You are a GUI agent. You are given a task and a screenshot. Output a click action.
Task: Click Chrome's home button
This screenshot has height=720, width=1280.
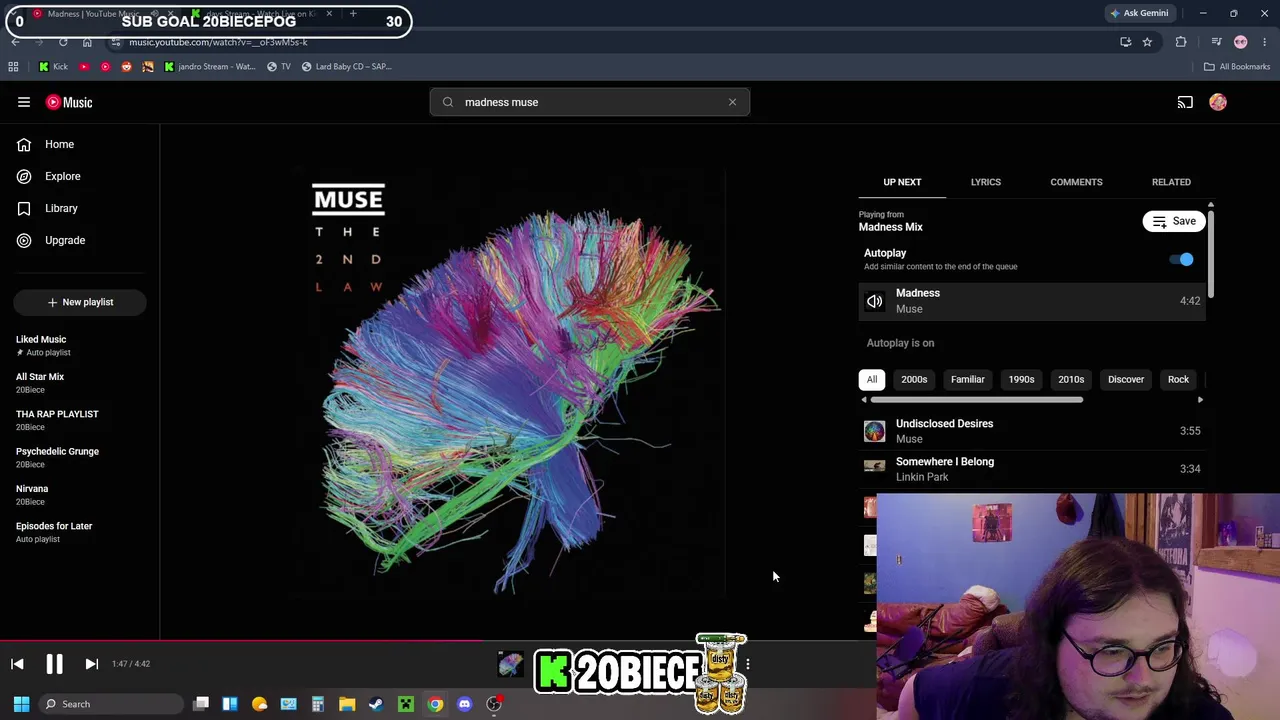87,42
